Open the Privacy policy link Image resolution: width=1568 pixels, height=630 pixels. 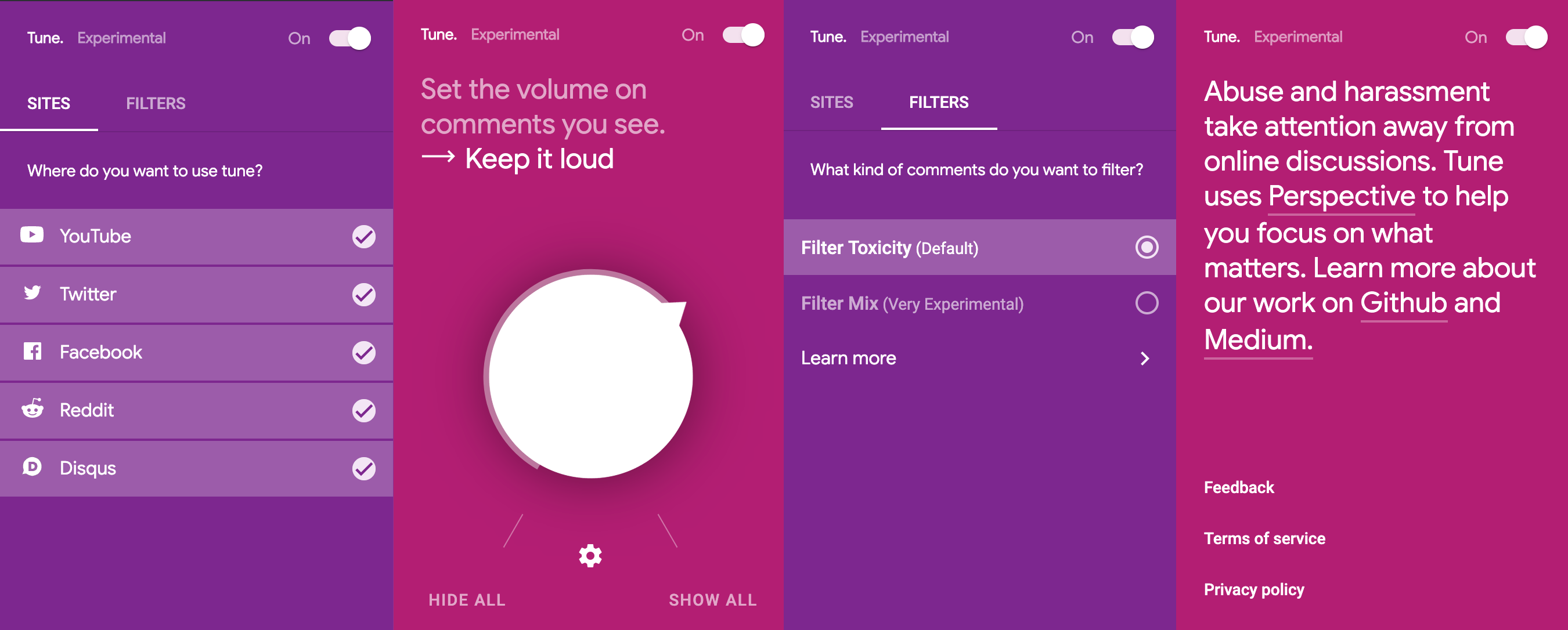(1253, 589)
